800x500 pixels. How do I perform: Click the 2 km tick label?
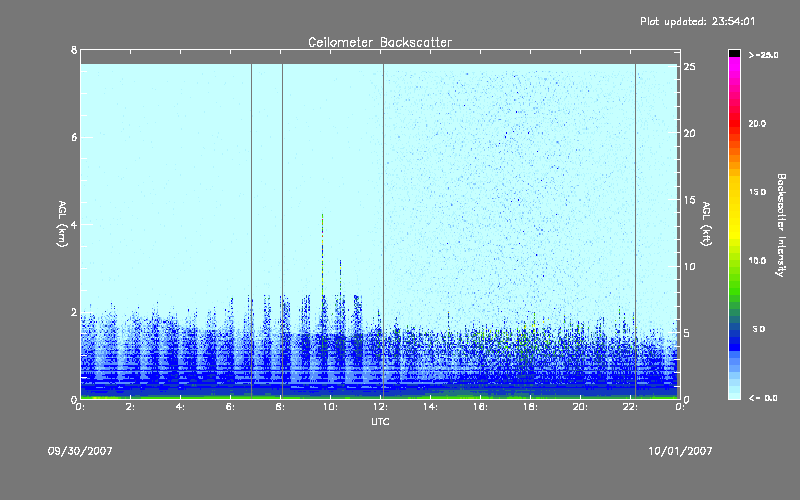(74, 312)
